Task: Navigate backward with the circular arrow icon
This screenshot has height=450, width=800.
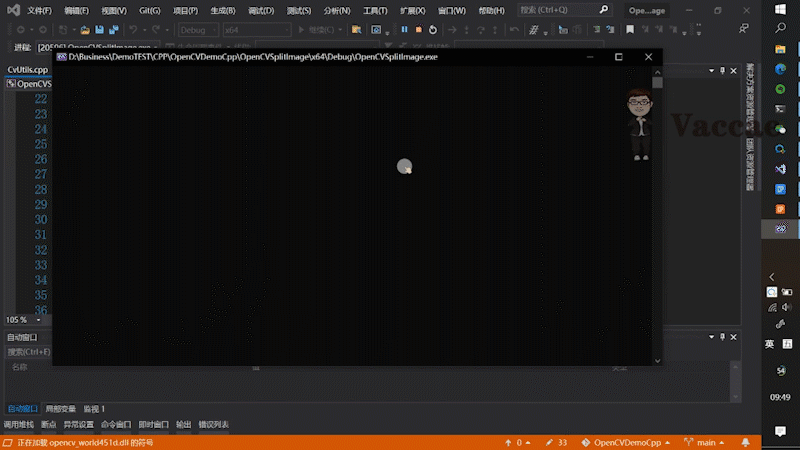Action: (x=20, y=30)
